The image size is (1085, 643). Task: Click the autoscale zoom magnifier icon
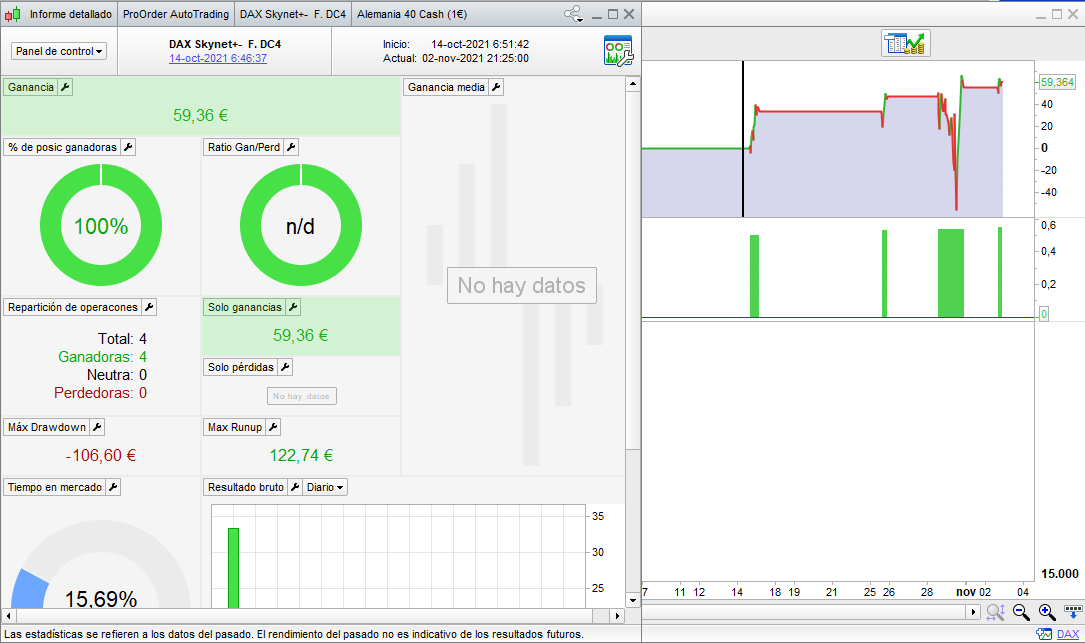coord(996,612)
